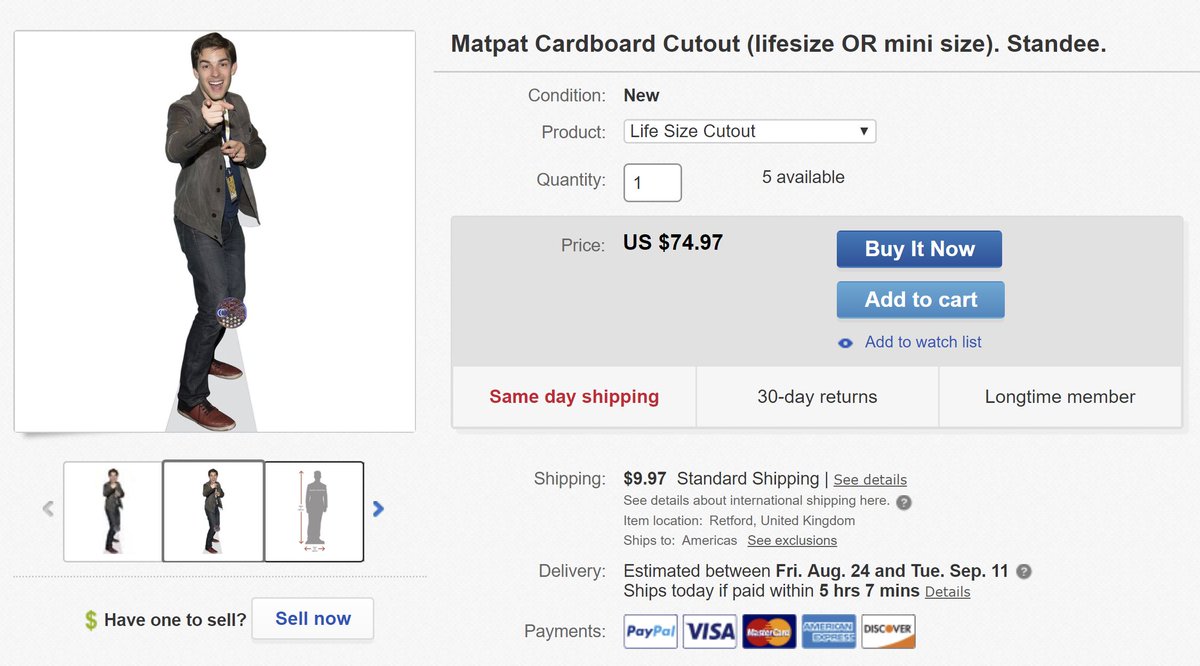Screen dimensions: 1200x666
Task: Click the international shipping help icon
Action: pos(904,502)
